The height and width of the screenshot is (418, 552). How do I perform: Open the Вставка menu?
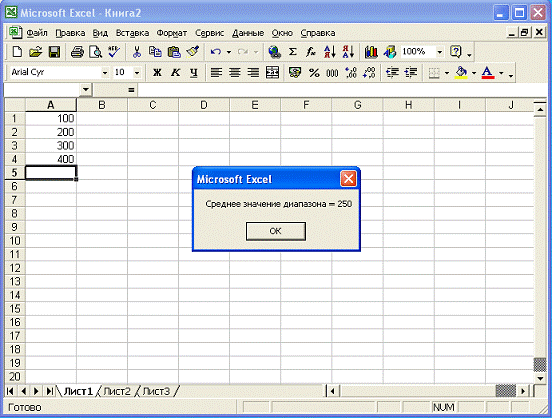pos(132,33)
